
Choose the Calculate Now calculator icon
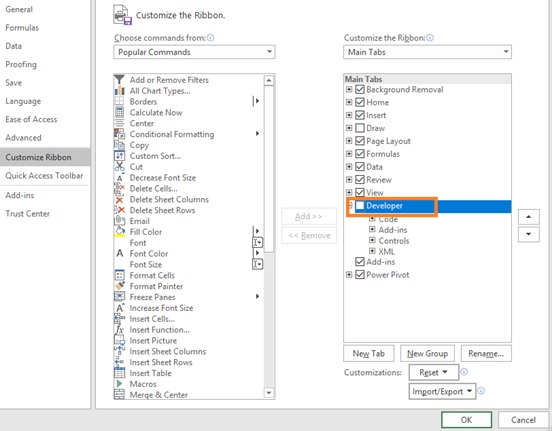click(x=120, y=112)
